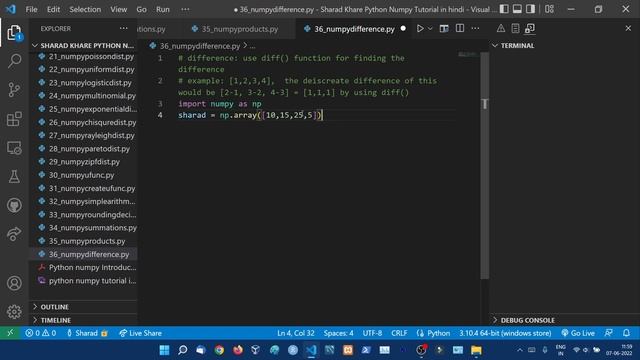This screenshot has width=640, height=360.
Task: Start Live Share from status bar
Action: point(140,333)
